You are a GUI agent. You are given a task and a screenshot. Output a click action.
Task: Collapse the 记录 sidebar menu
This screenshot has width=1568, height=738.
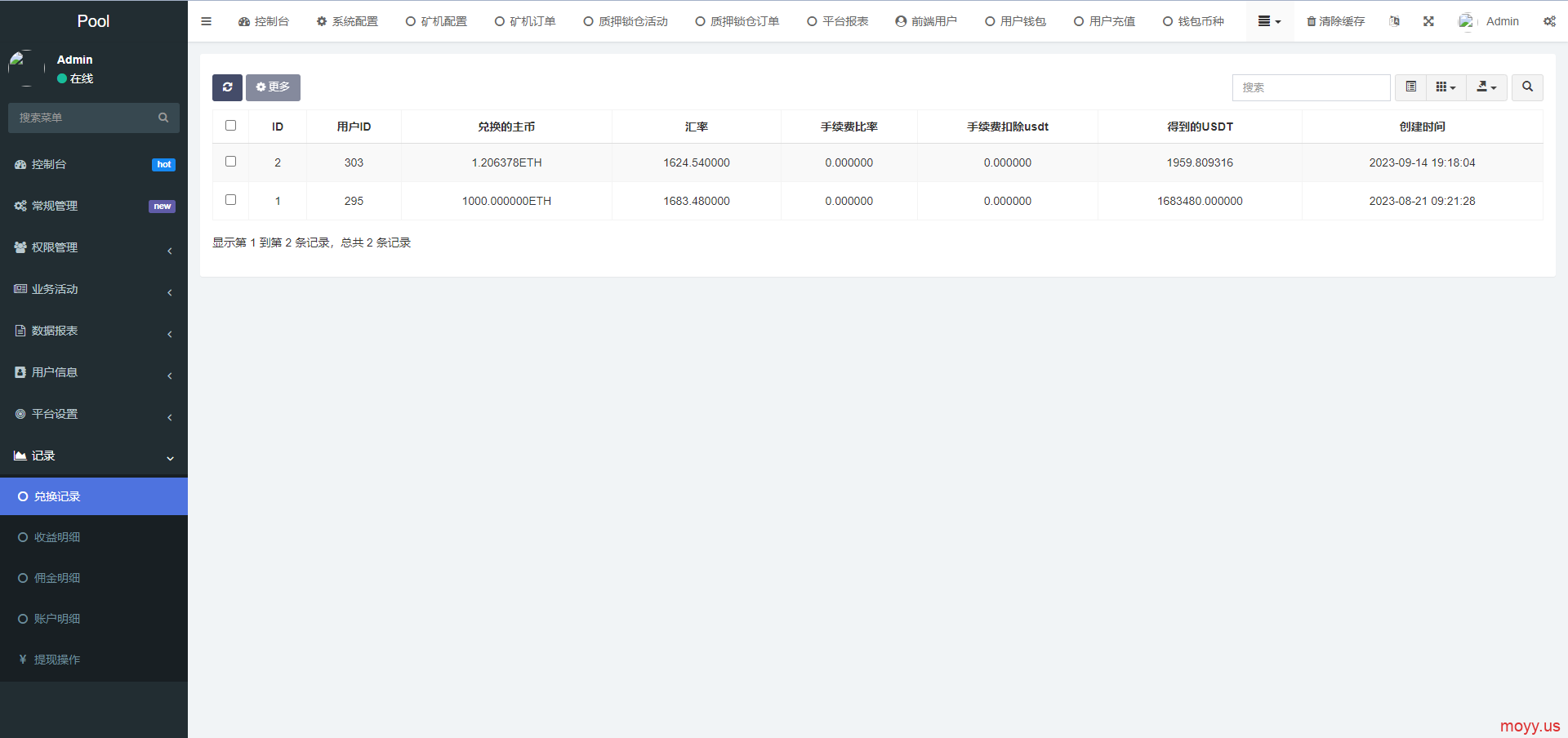pyautogui.click(x=94, y=456)
